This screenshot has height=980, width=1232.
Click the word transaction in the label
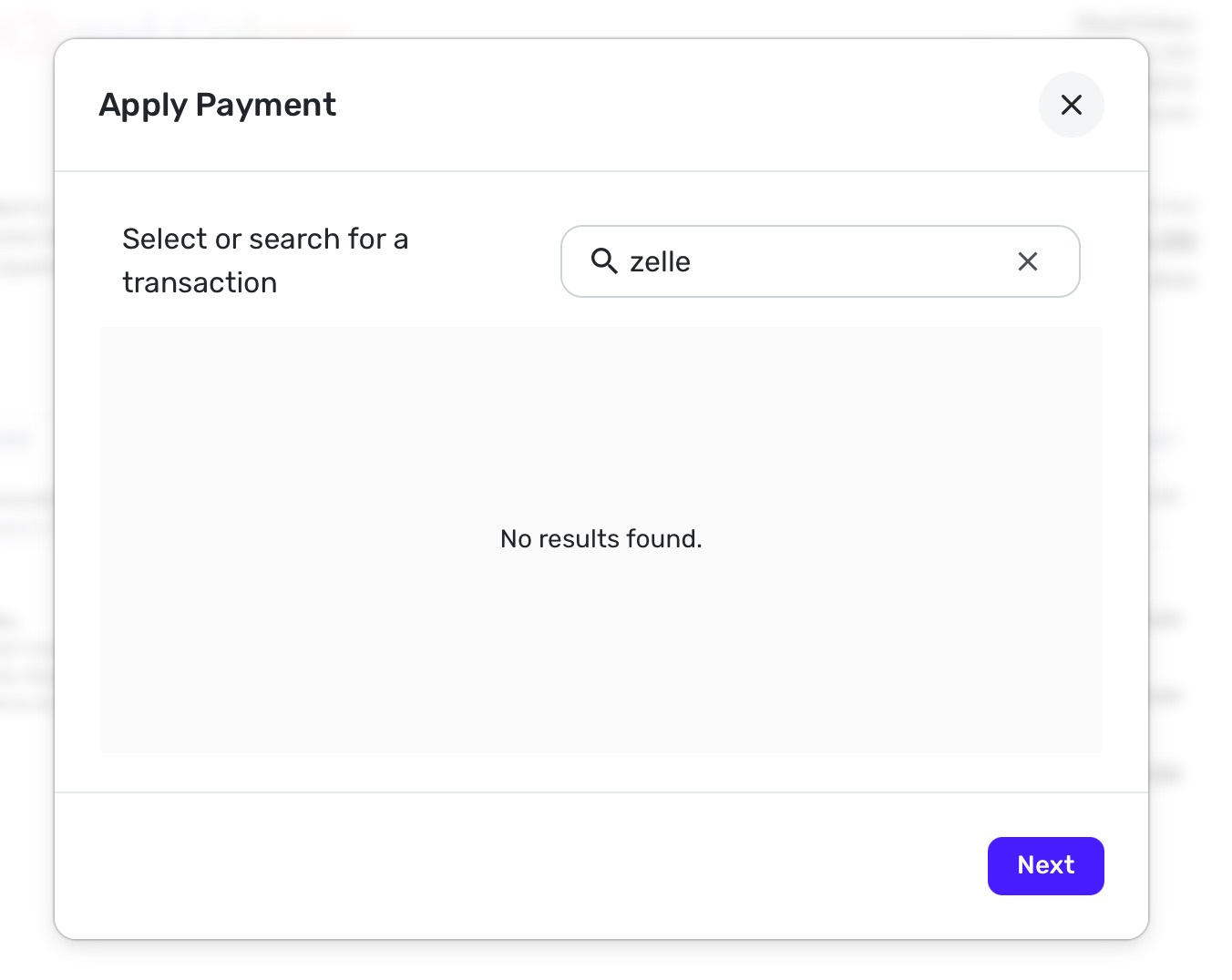pos(200,283)
